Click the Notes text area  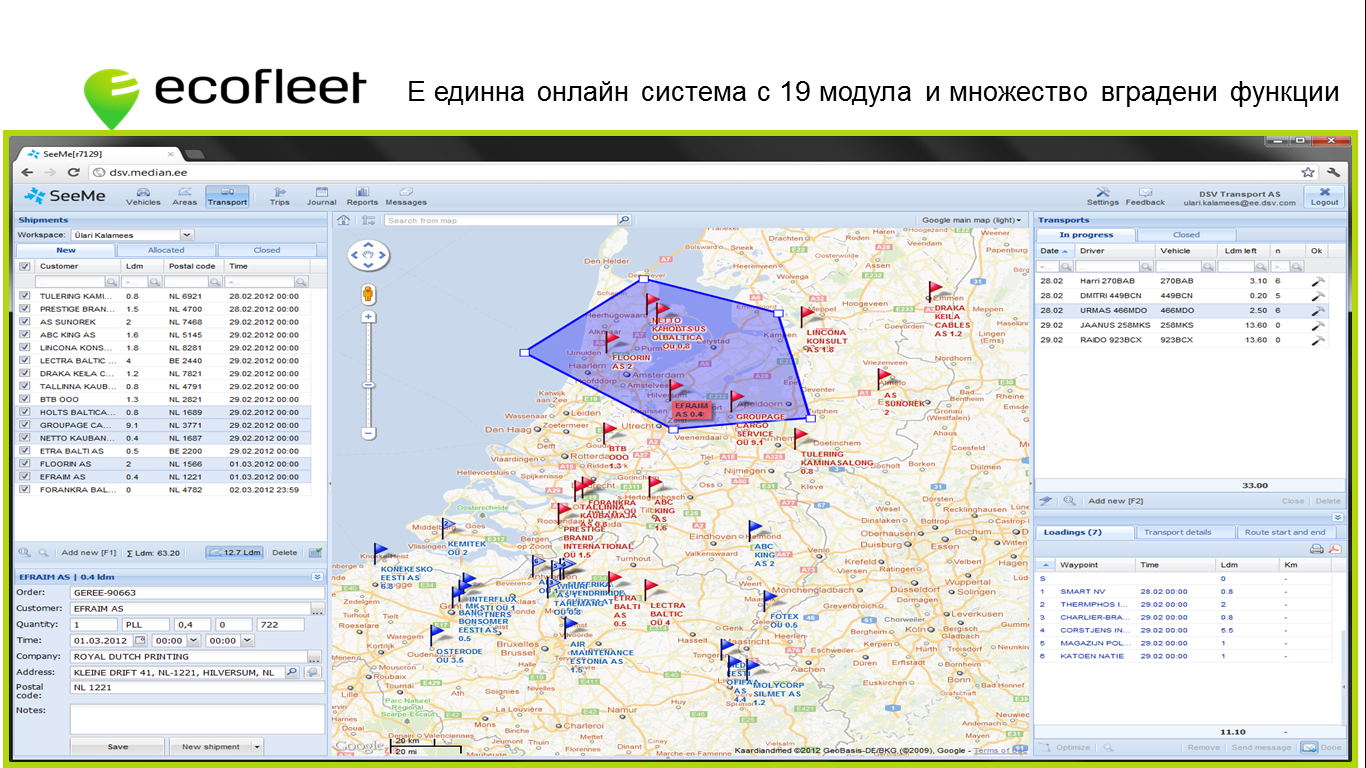point(197,719)
